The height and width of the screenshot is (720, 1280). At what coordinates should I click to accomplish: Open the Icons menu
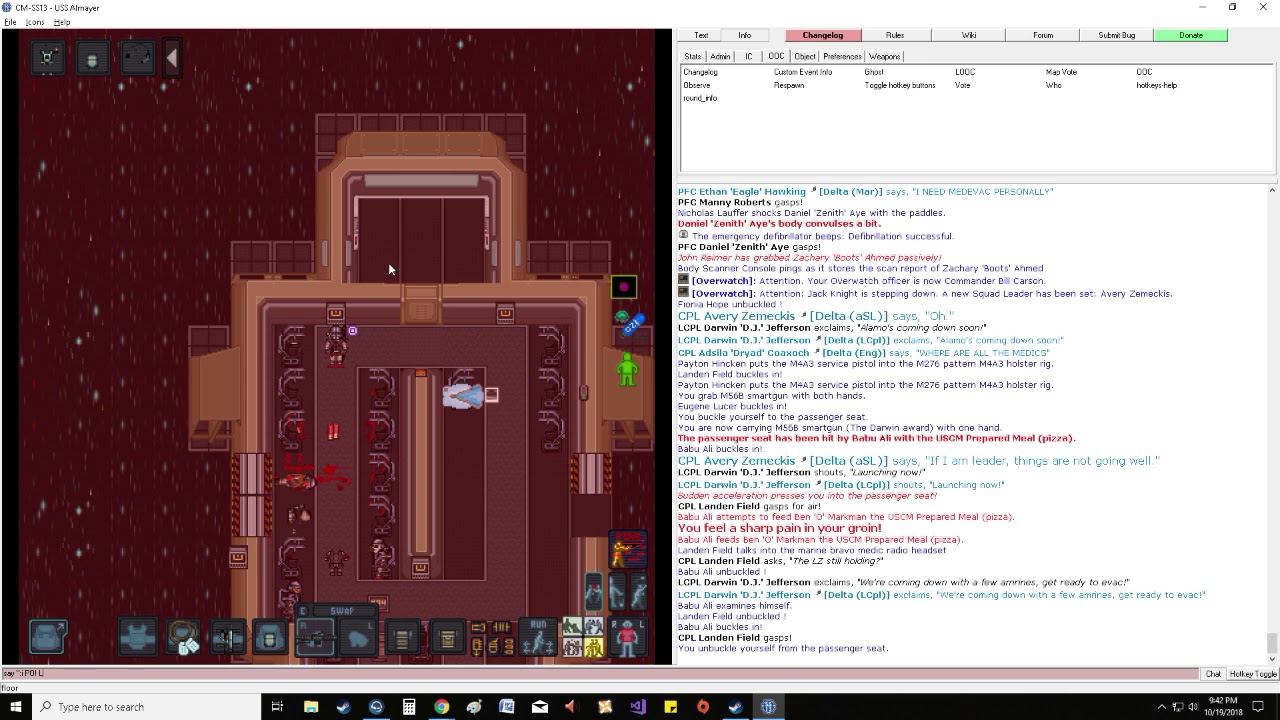tap(35, 22)
